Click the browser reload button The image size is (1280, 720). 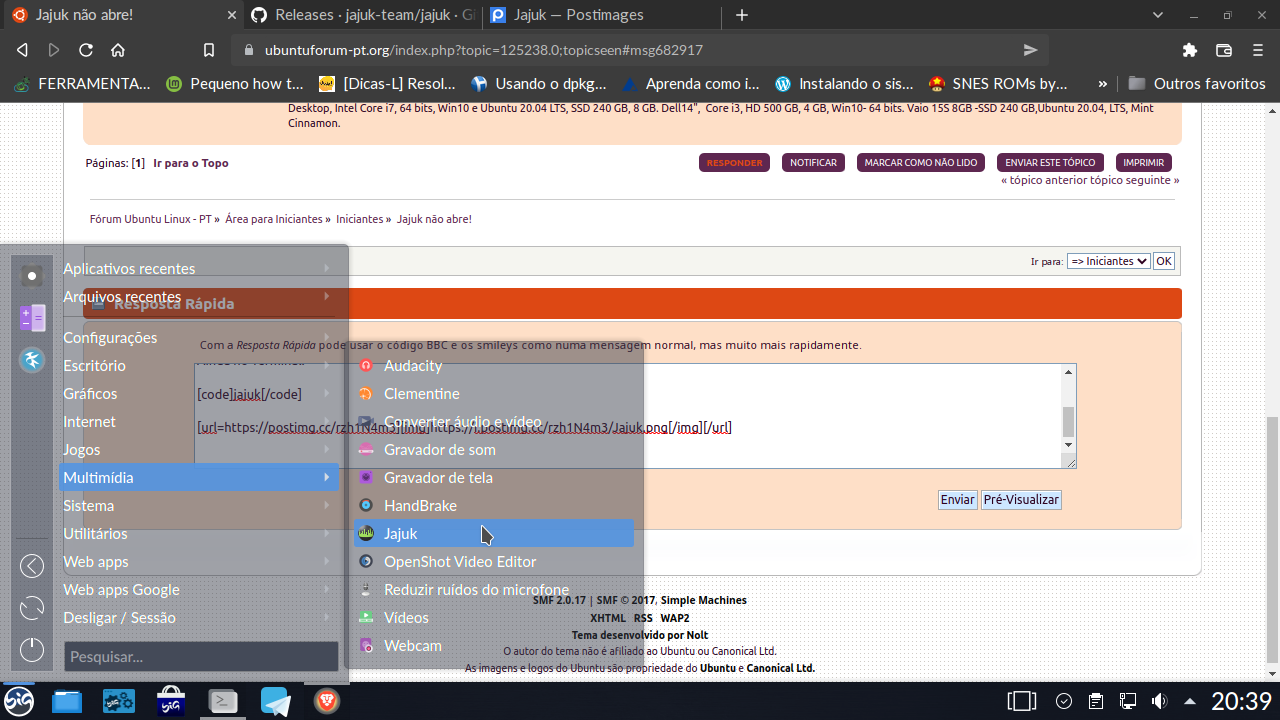86,50
